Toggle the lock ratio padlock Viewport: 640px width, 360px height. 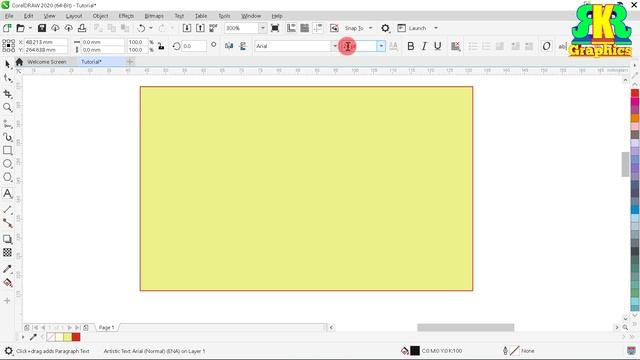tap(161, 46)
